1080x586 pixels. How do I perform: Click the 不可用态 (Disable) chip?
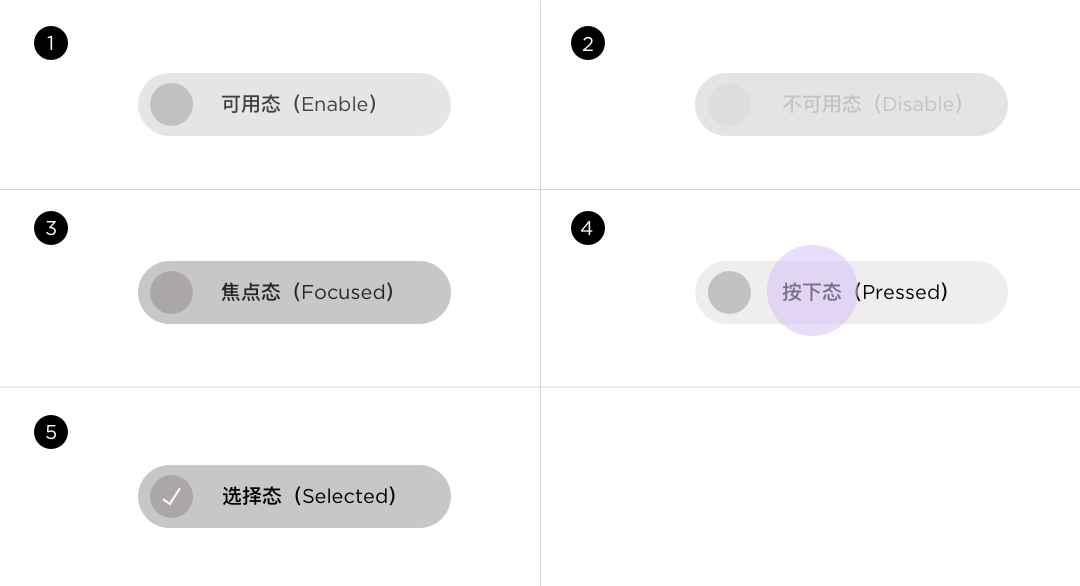(851, 105)
